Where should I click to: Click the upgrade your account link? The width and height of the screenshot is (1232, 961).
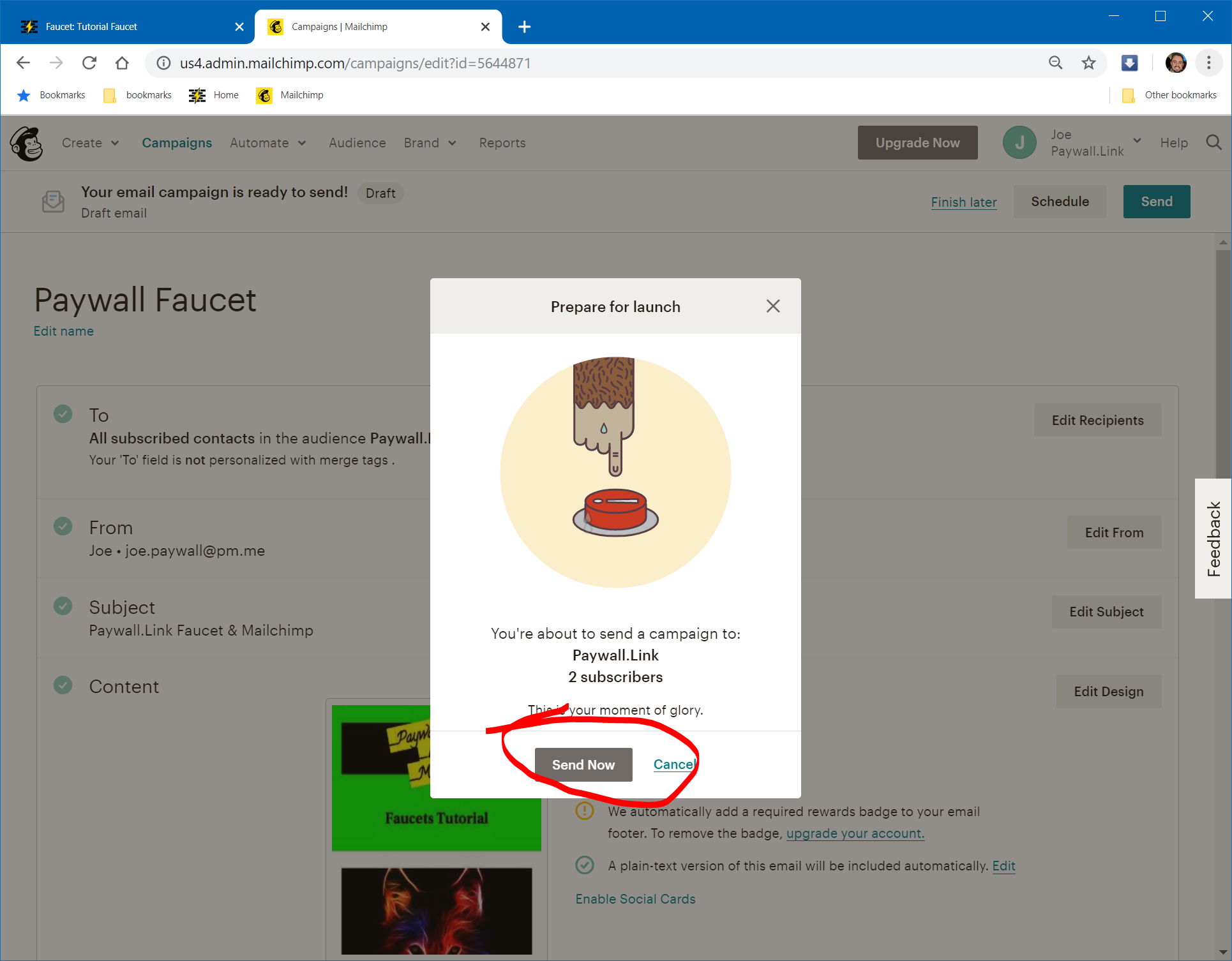click(x=855, y=833)
